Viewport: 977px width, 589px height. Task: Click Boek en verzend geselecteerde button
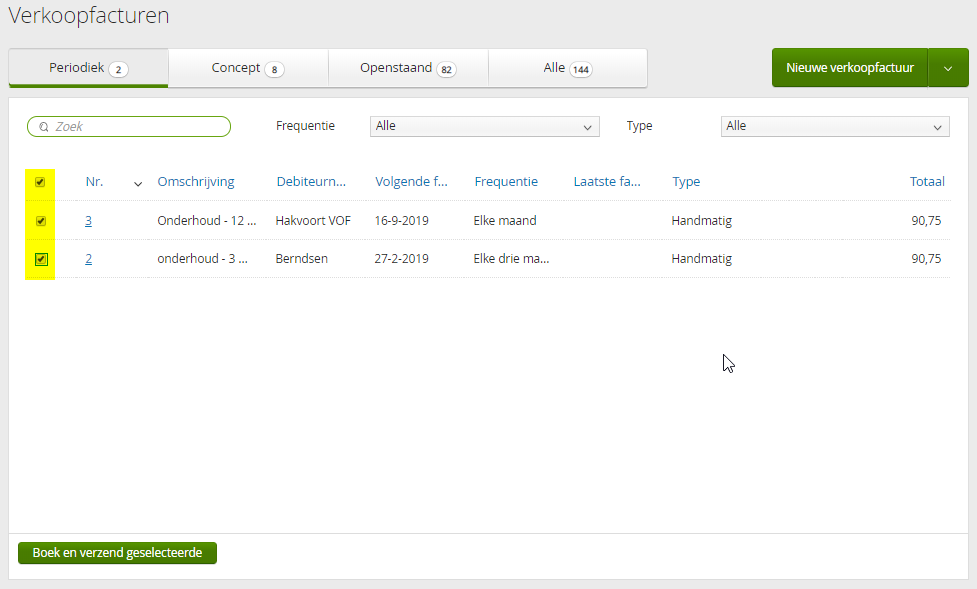click(117, 553)
